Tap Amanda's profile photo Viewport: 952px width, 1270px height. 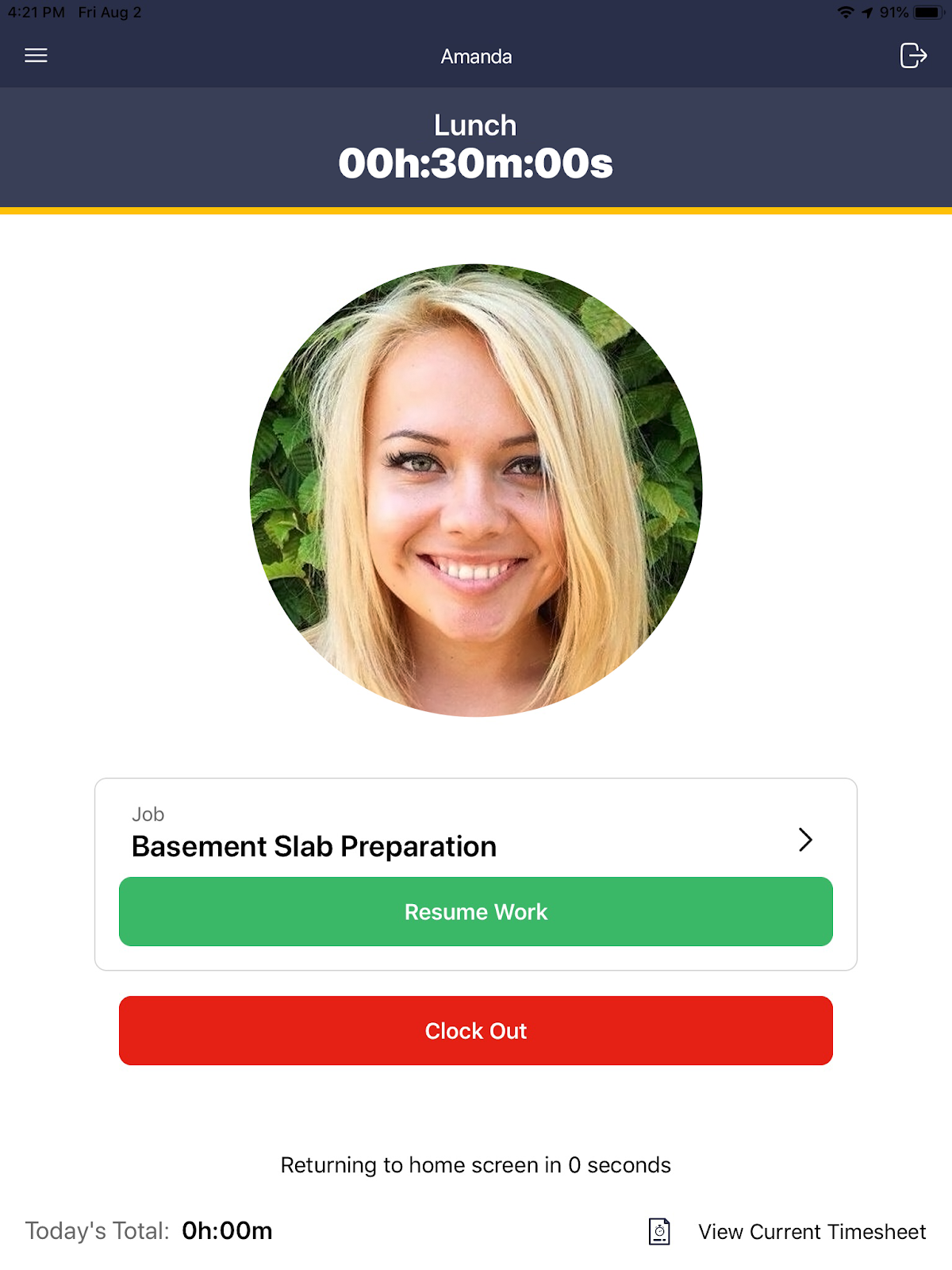pyautogui.click(x=476, y=490)
